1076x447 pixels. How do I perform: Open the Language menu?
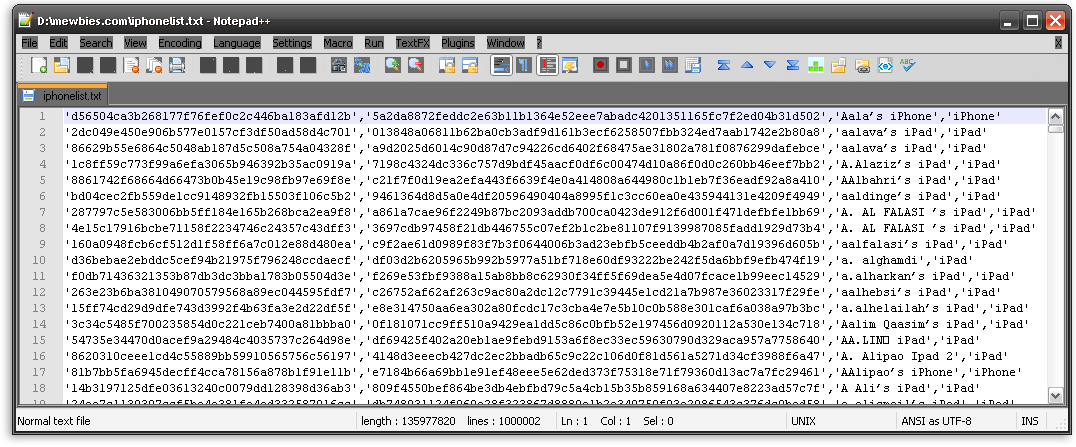tap(237, 43)
